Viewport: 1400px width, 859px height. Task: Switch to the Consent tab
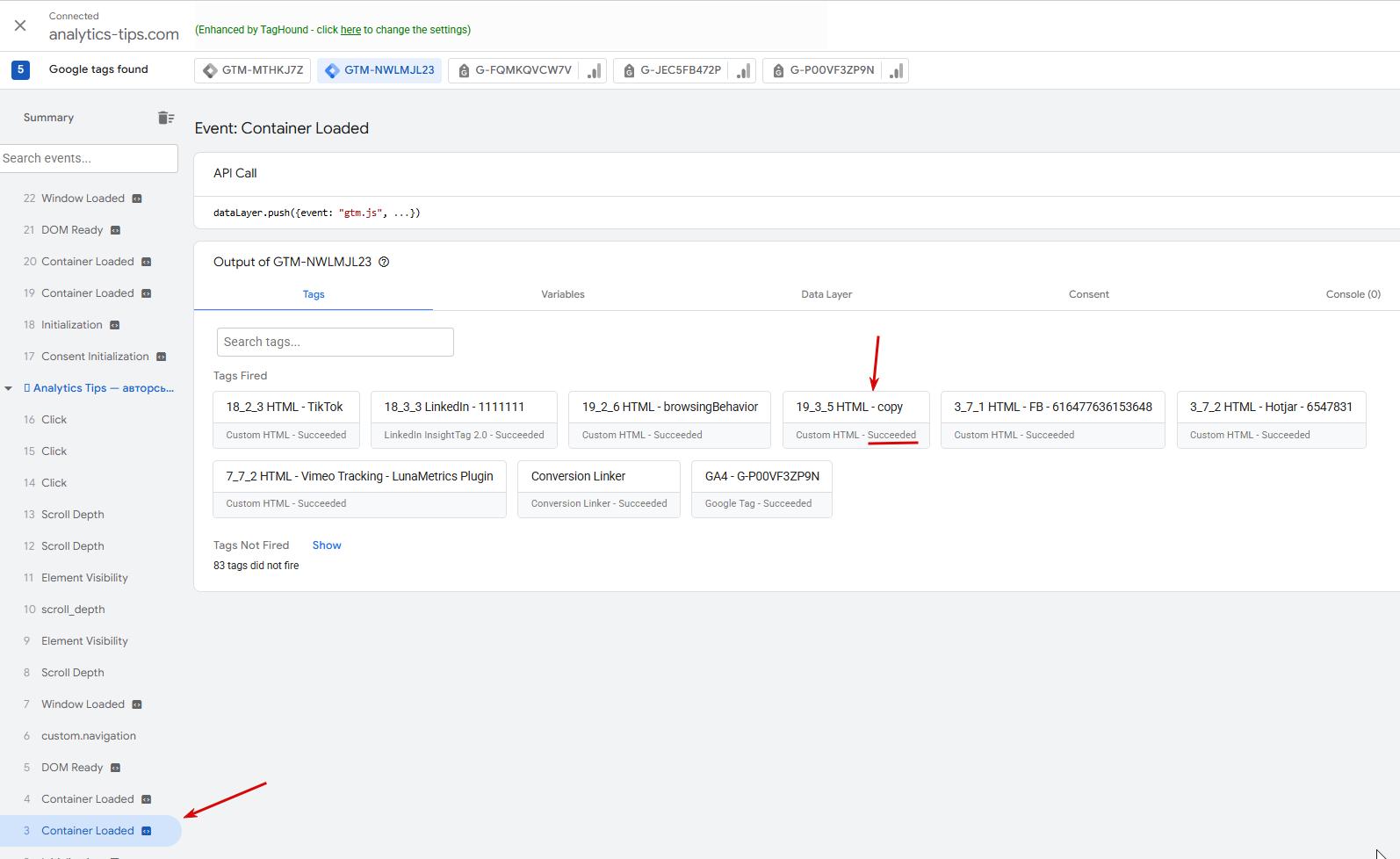(x=1089, y=294)
